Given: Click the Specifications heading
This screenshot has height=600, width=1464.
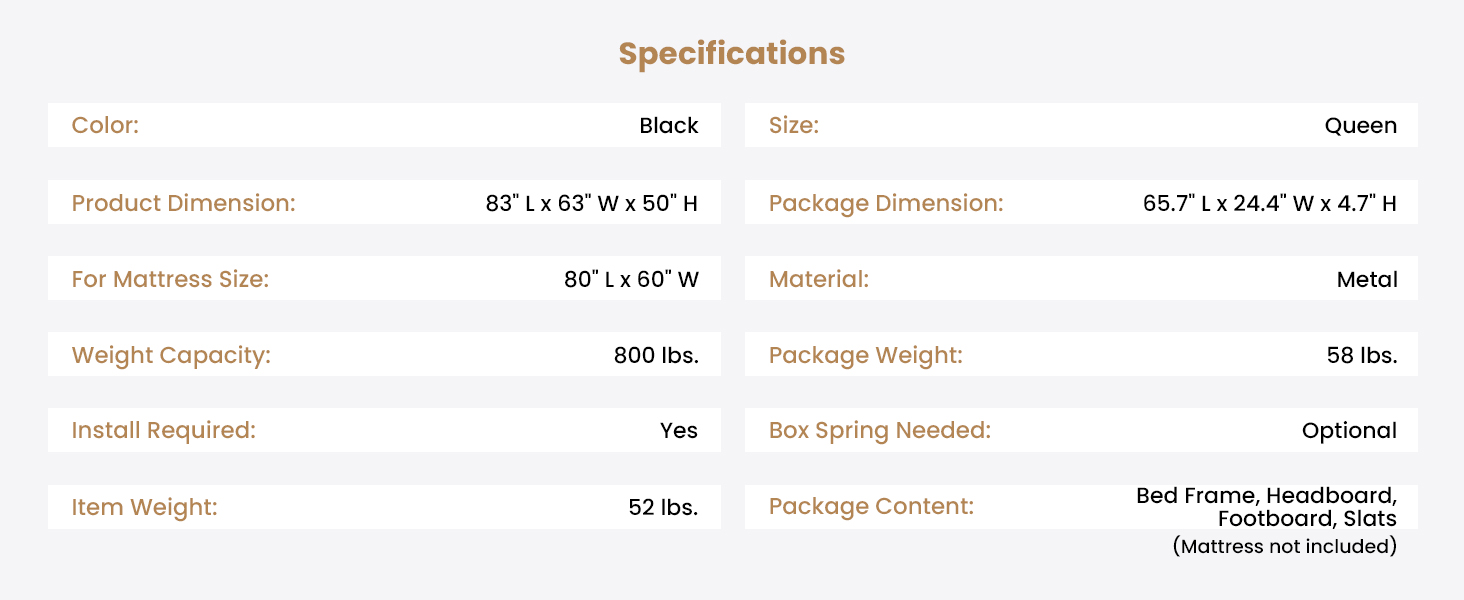Looking at the screenshot, I should [x=731, y=53].
